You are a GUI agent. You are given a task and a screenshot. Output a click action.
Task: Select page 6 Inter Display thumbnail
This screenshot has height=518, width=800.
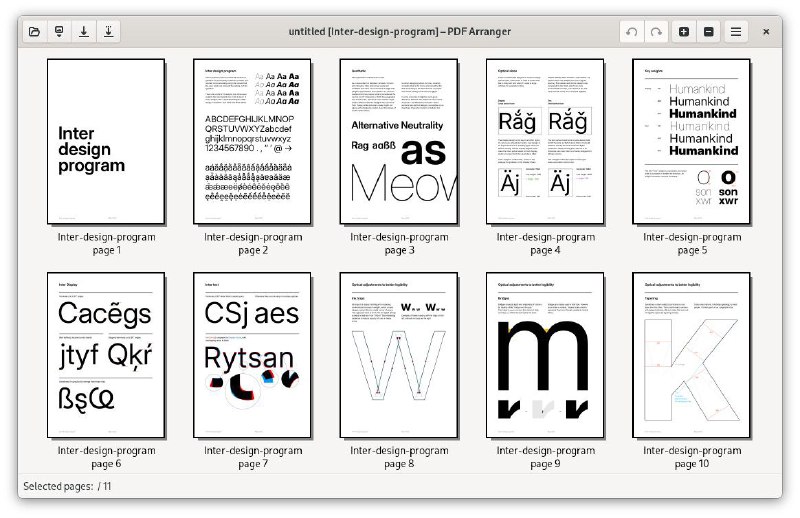pyautogui.click(x=105, y=354)
